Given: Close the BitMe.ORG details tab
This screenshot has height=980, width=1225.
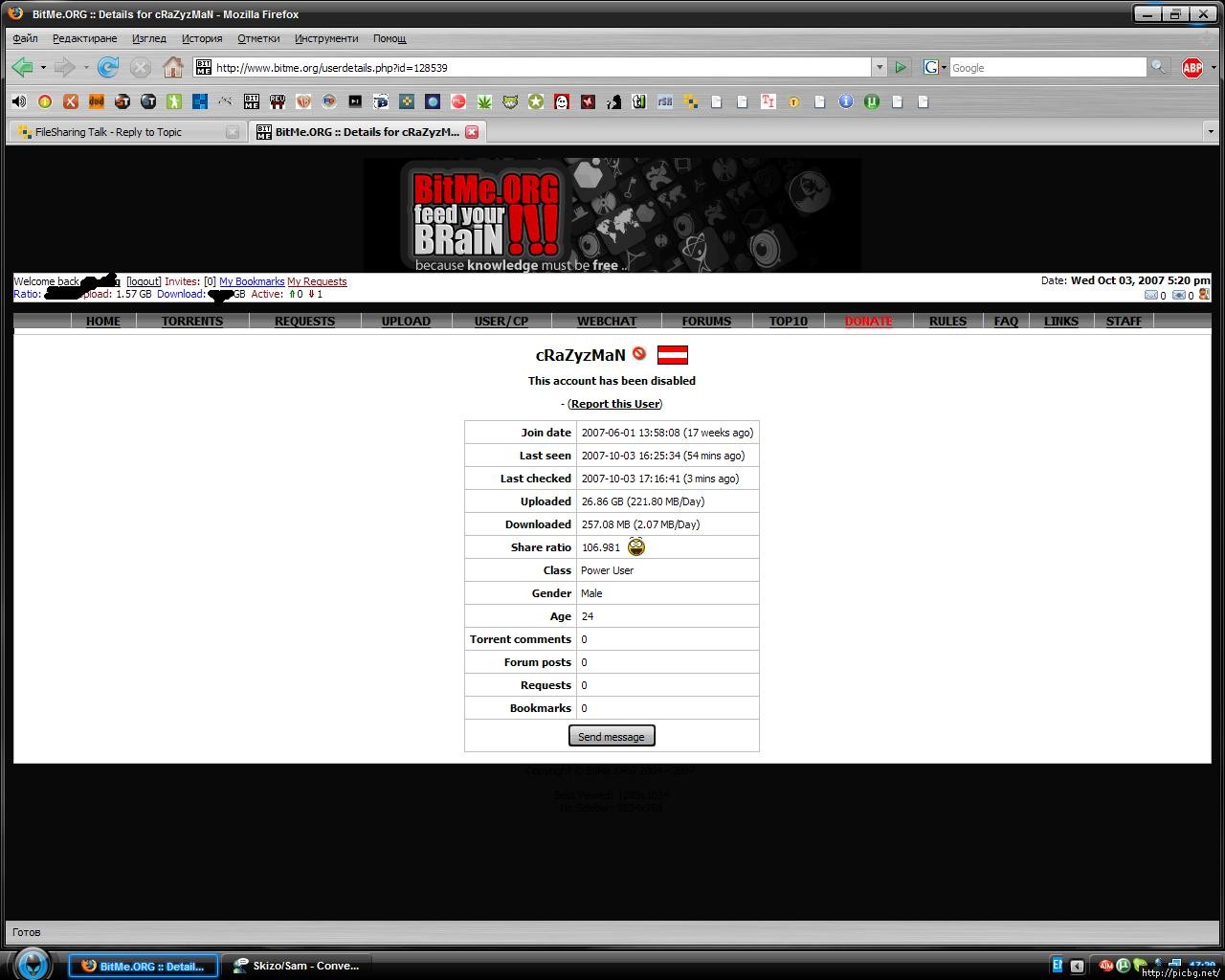Looking at the screenshot, I should coord(472,132).
